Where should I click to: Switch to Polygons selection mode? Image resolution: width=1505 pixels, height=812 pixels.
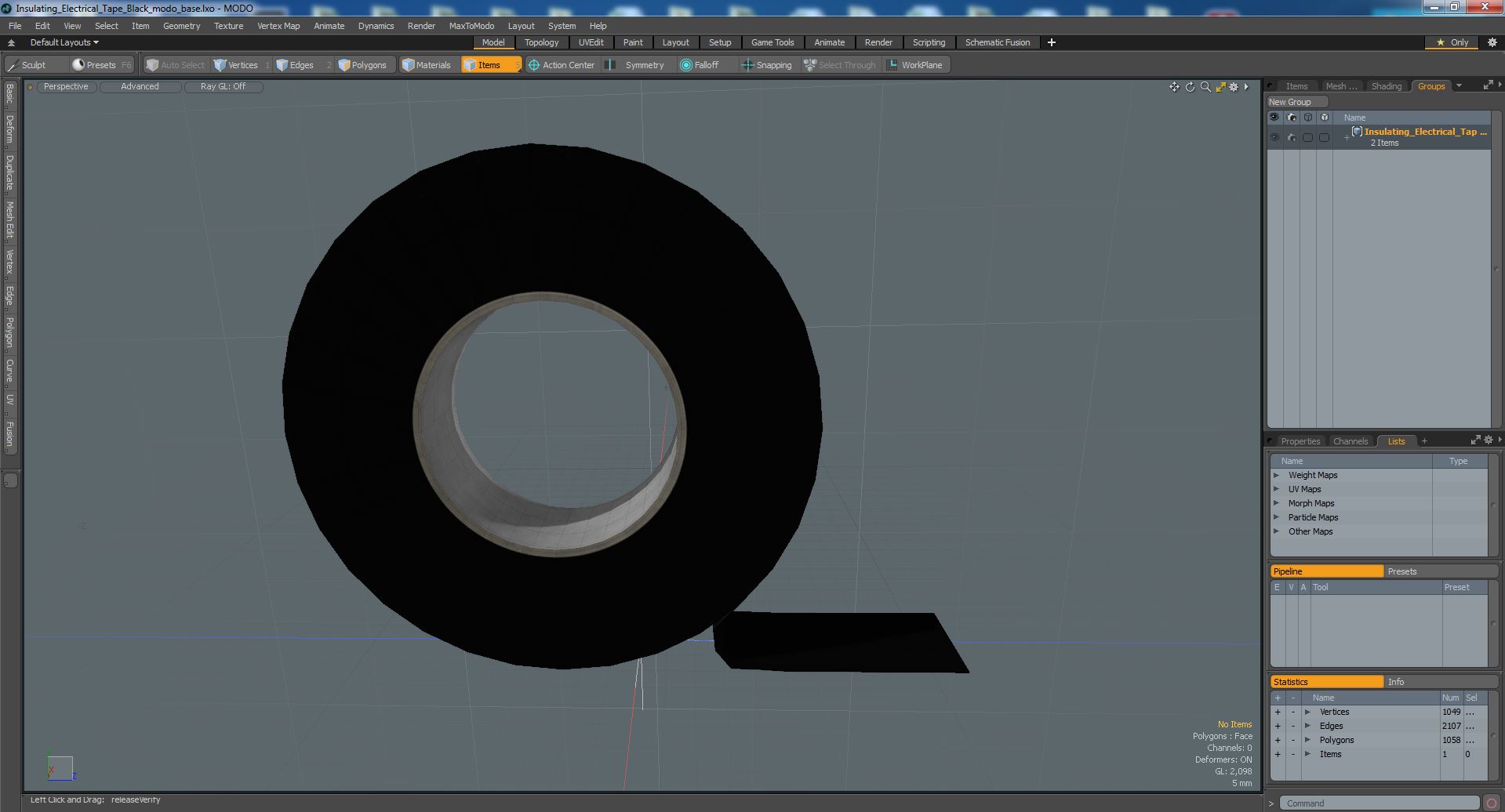tap(362, 65)
